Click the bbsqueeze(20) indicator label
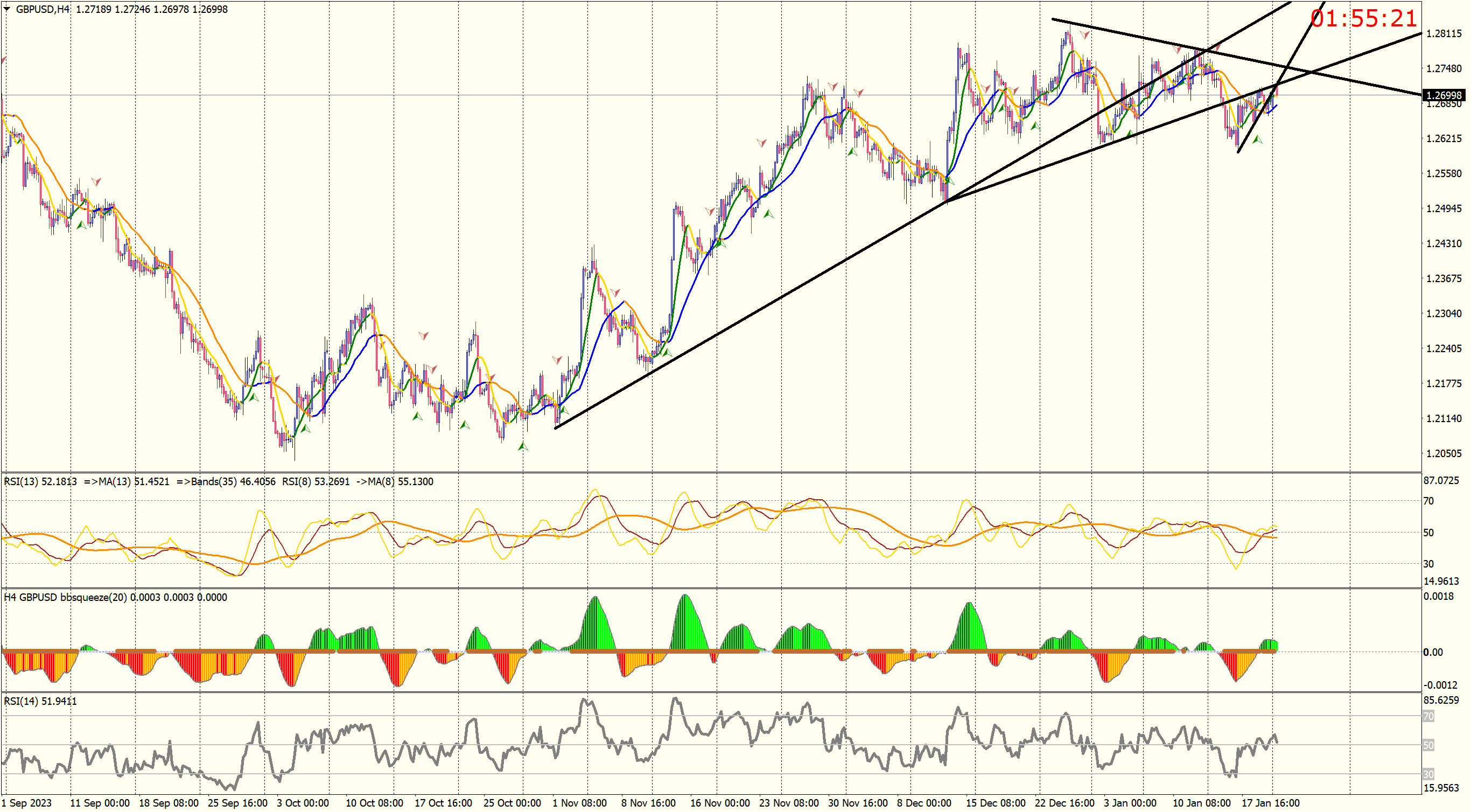 point(93,597)
